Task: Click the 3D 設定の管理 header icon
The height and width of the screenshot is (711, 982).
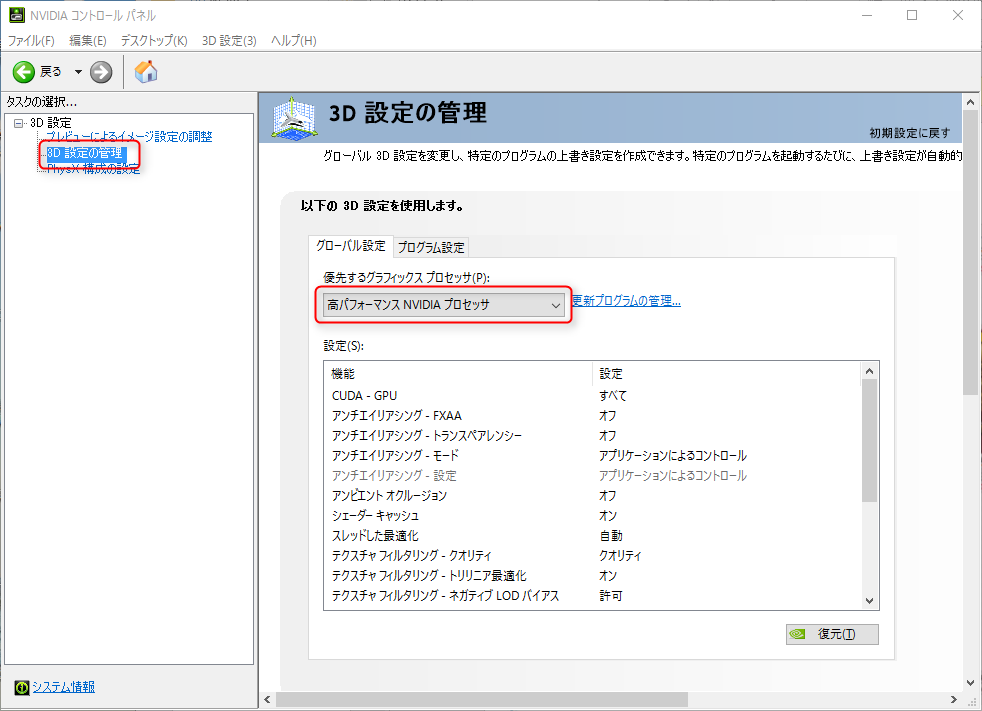Action: click(x=294, y=118)
